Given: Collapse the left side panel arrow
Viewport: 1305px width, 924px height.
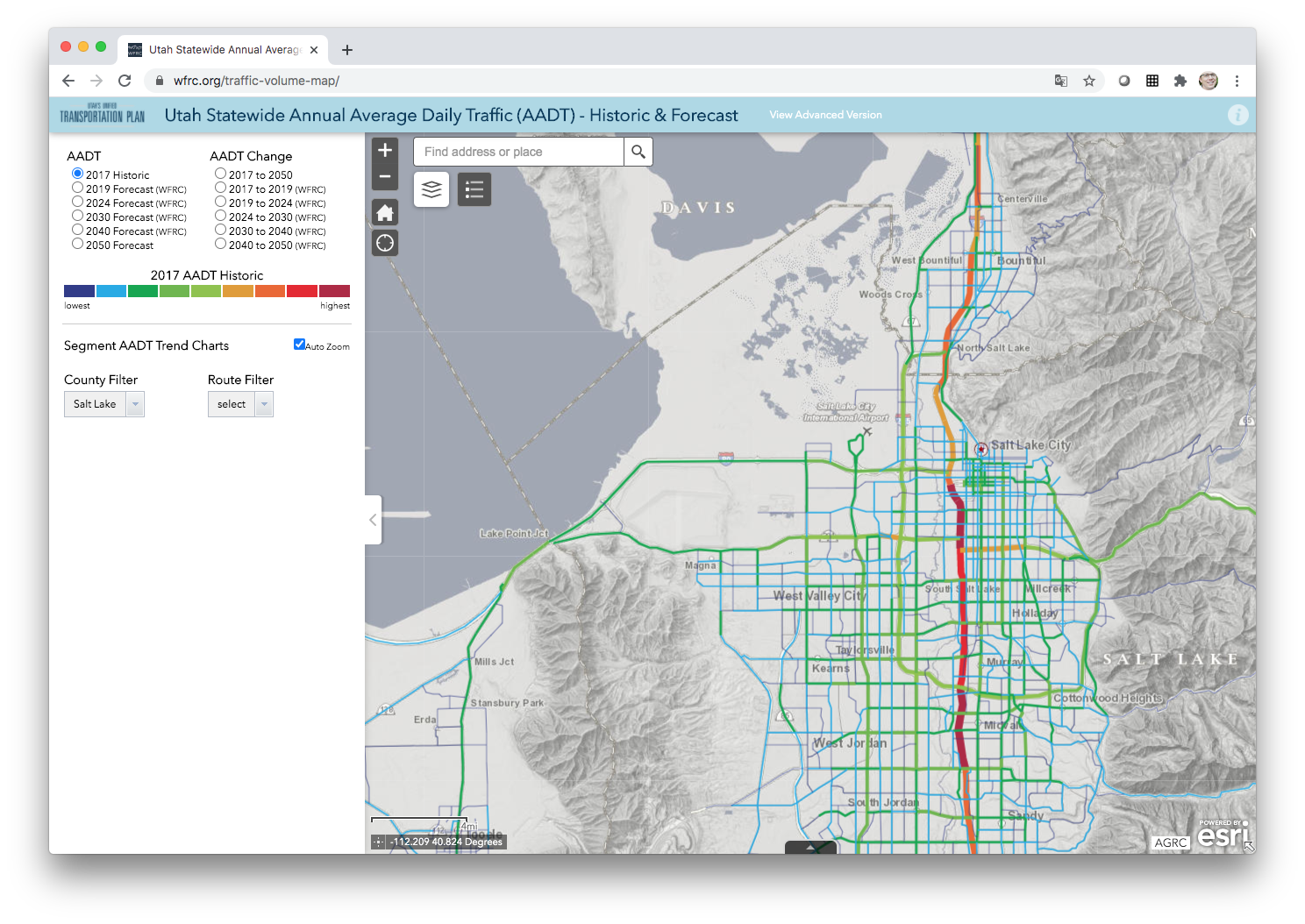Looking at the screenshot, I should point(373,520).
